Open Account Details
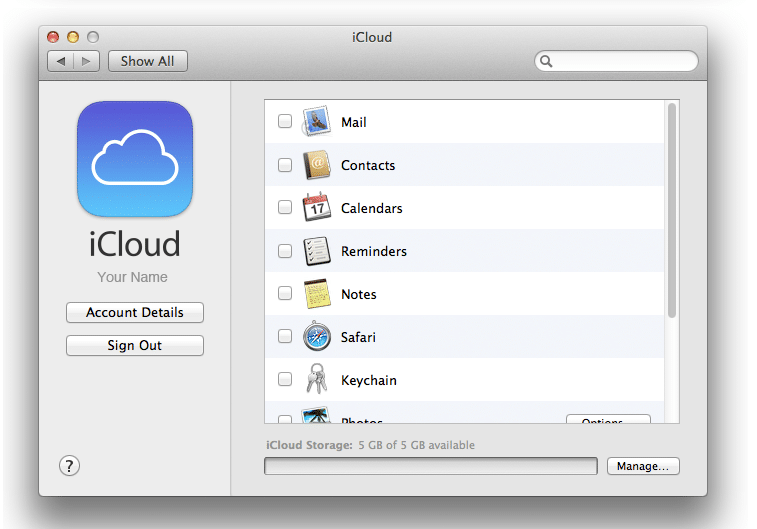 click(x=135, y=313)
